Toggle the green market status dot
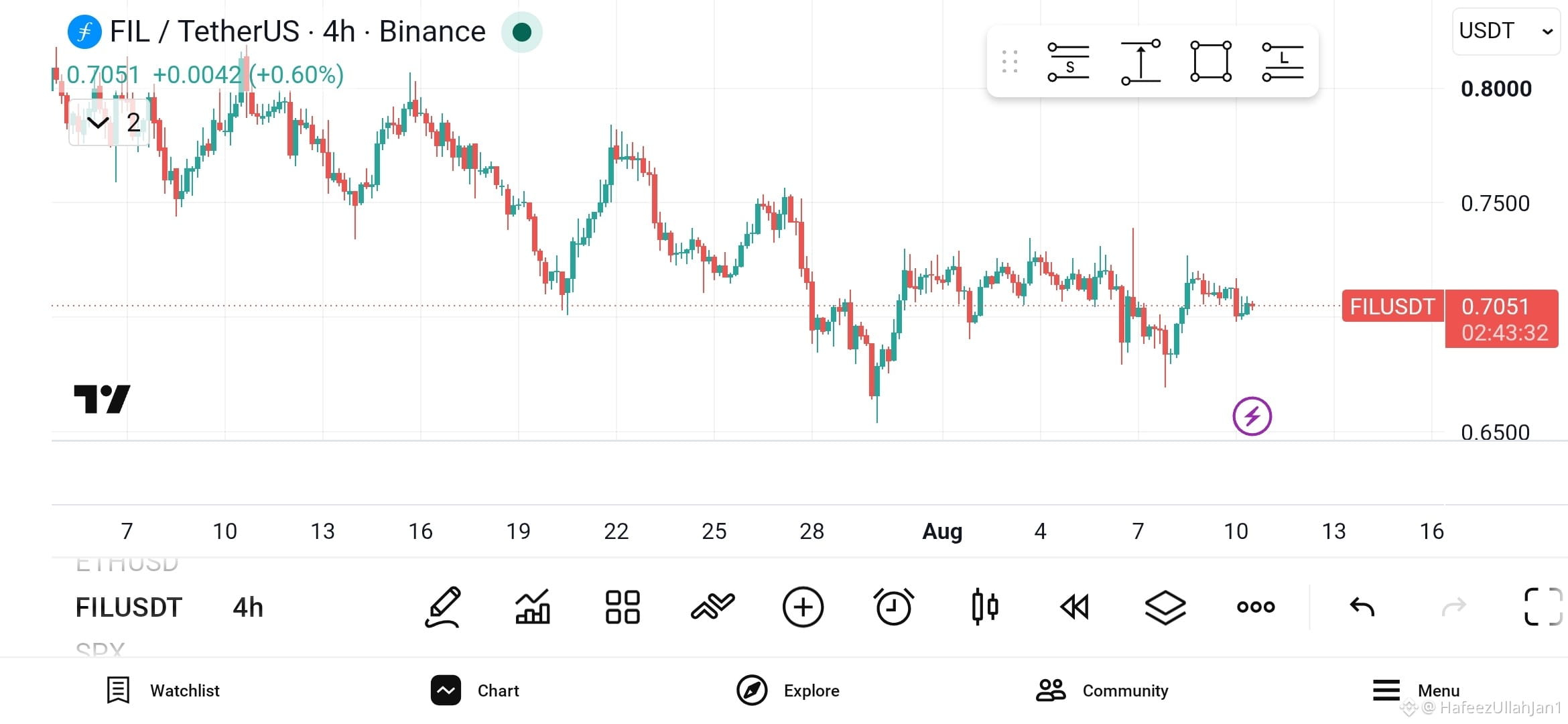1568x724 pixels. tap(521, 32)
